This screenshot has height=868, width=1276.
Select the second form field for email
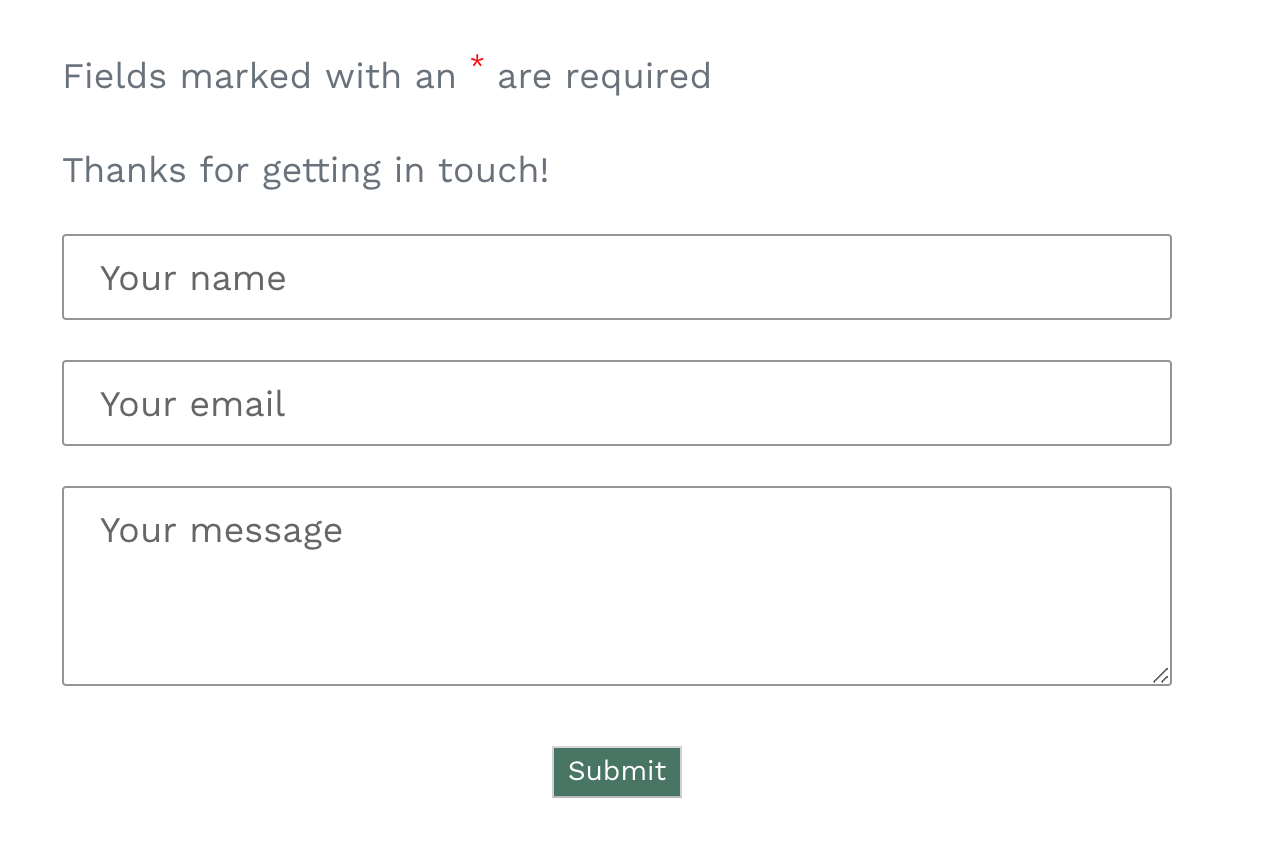616,403
